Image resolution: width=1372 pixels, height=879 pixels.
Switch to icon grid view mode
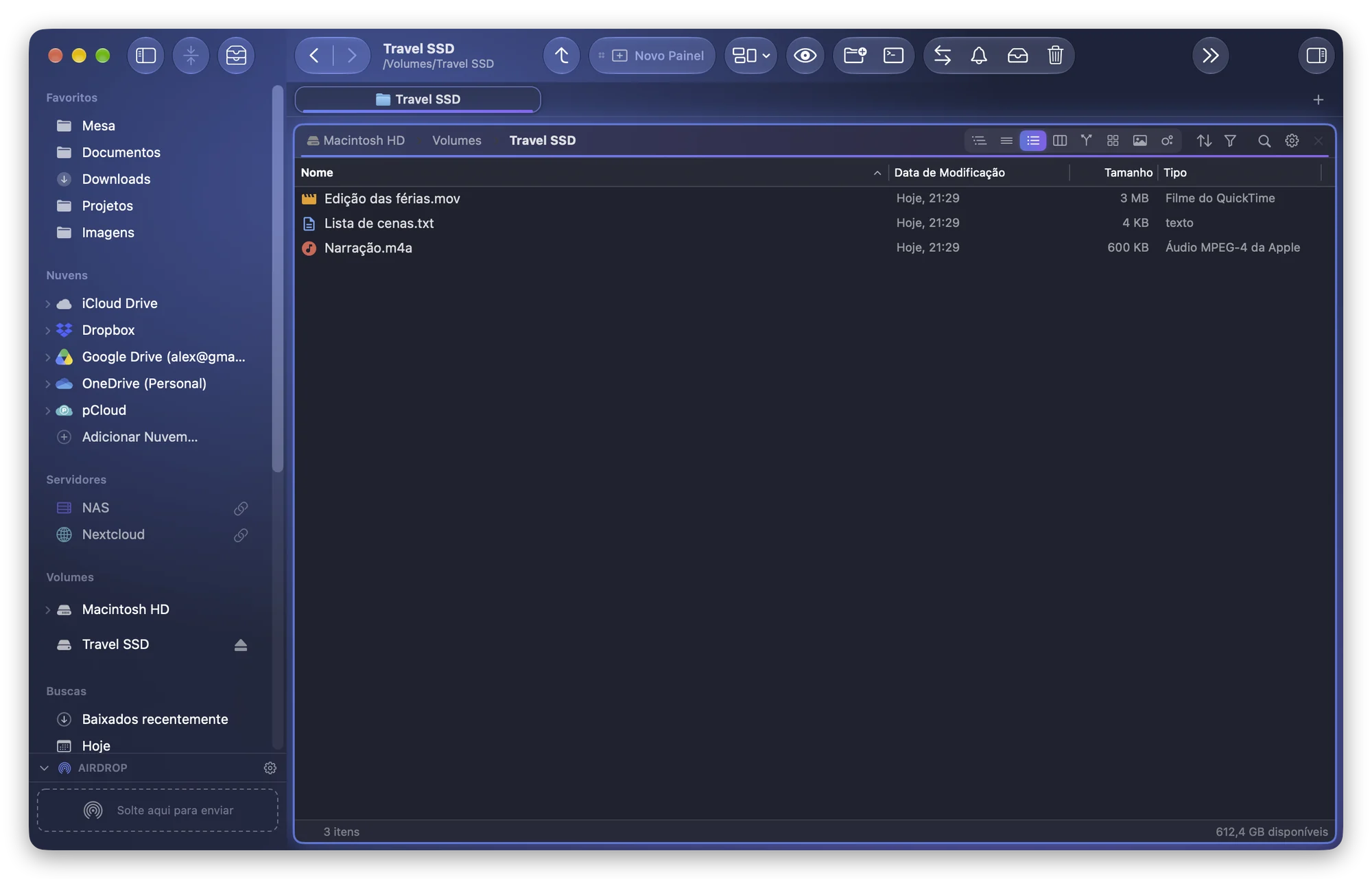[1113, 141]
